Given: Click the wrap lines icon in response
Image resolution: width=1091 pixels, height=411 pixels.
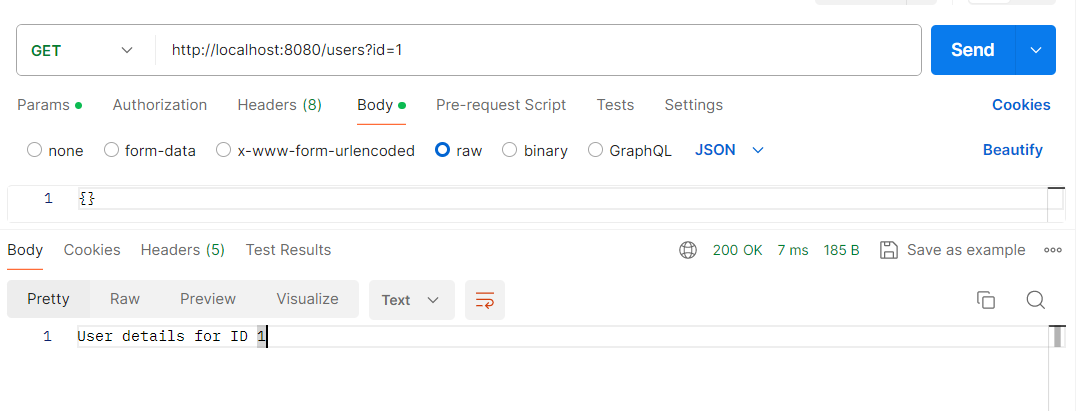Looking at the screenshot, I should [x=485, y=300].
